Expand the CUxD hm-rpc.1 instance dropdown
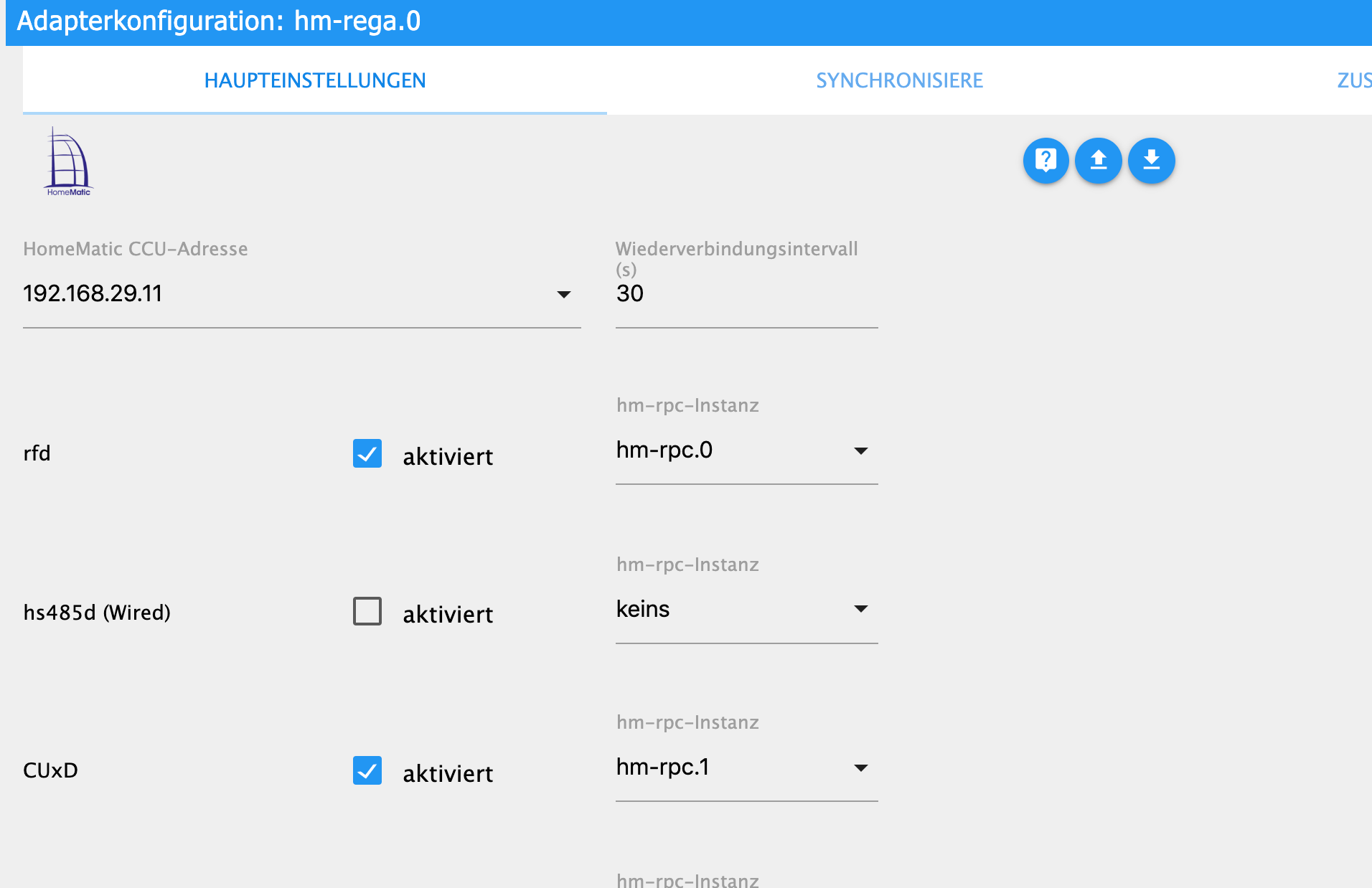Screen dimensions: 1372x888 tap(860, 767)
